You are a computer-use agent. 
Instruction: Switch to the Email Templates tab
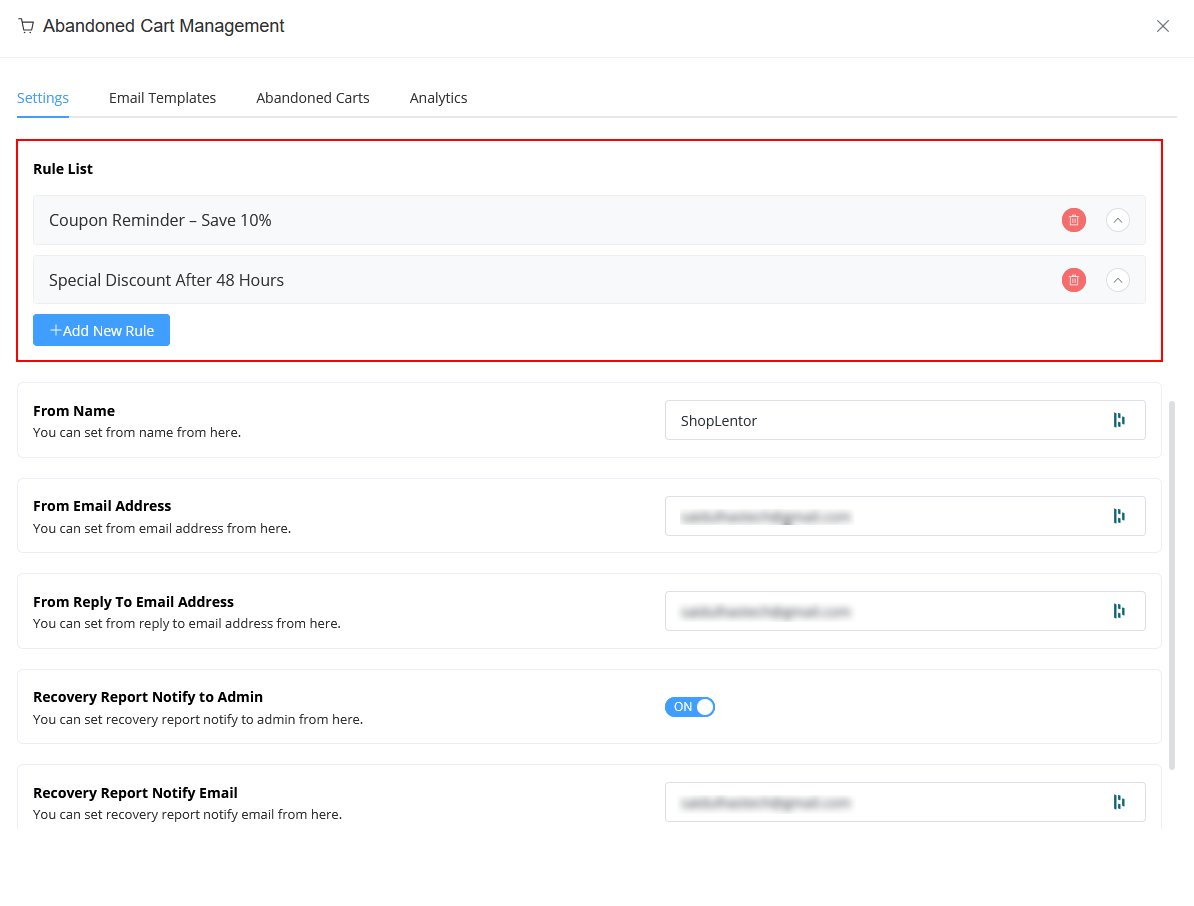[162, 97]
